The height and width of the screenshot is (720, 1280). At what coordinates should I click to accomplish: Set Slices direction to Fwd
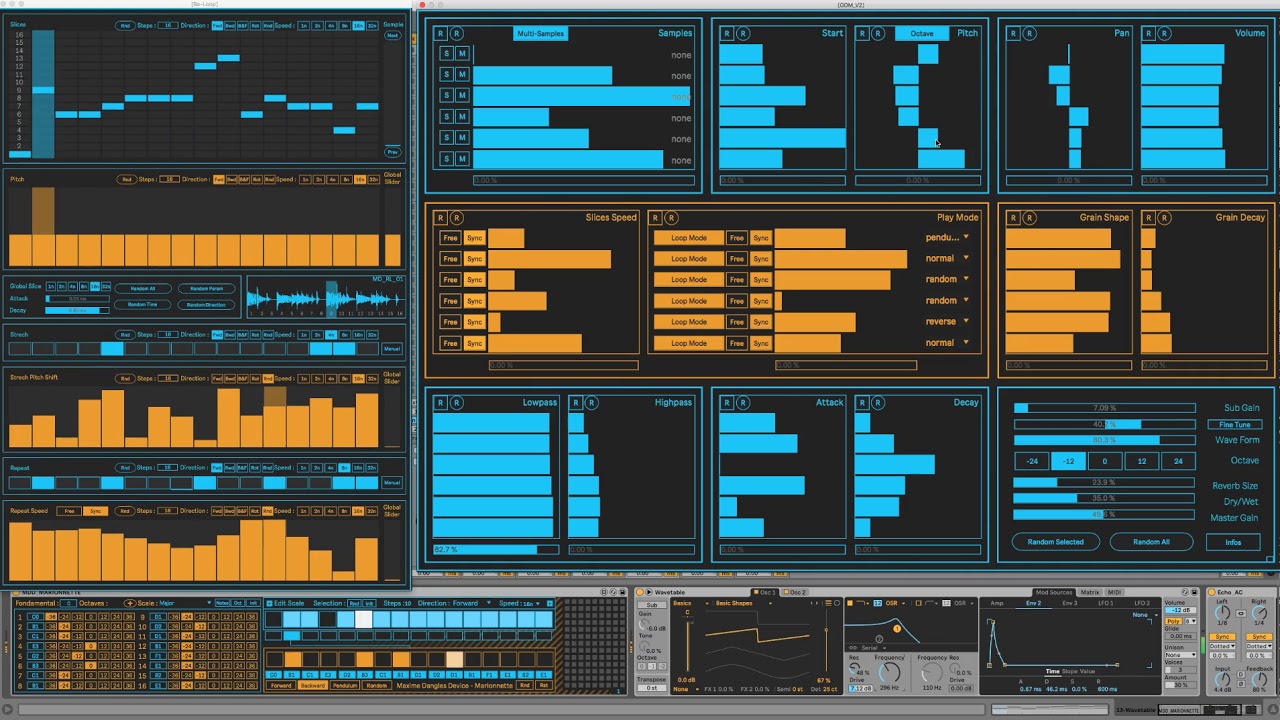click(218, 26)
